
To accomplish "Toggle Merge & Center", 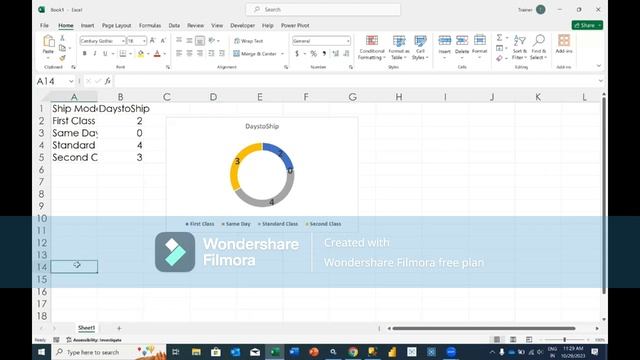I will (x=255, y=53).
